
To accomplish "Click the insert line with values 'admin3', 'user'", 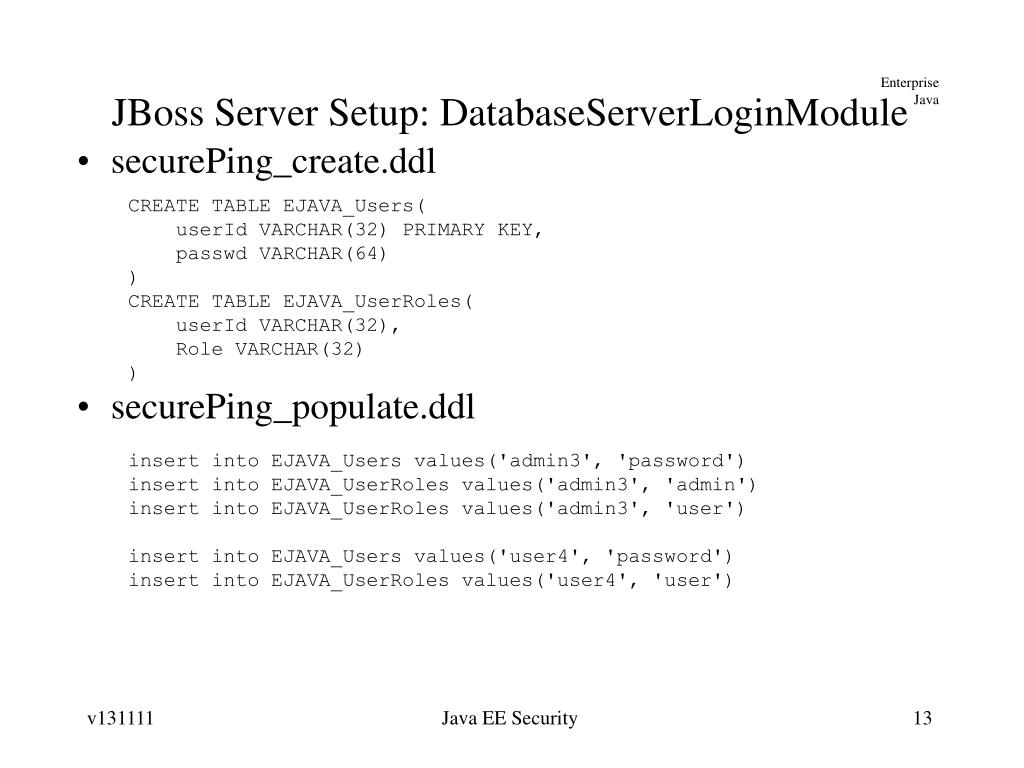I will 436,509.
